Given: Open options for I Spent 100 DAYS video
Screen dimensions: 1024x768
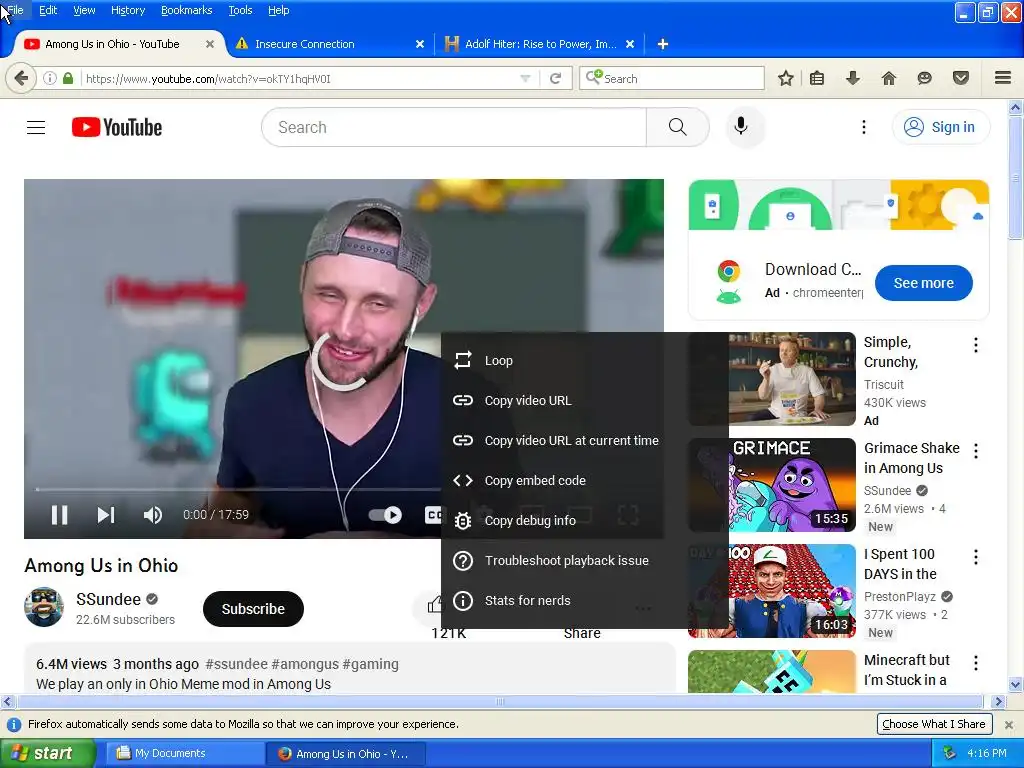Looking at the screenshot, I should pyautogui.click(x=976, y=557).
